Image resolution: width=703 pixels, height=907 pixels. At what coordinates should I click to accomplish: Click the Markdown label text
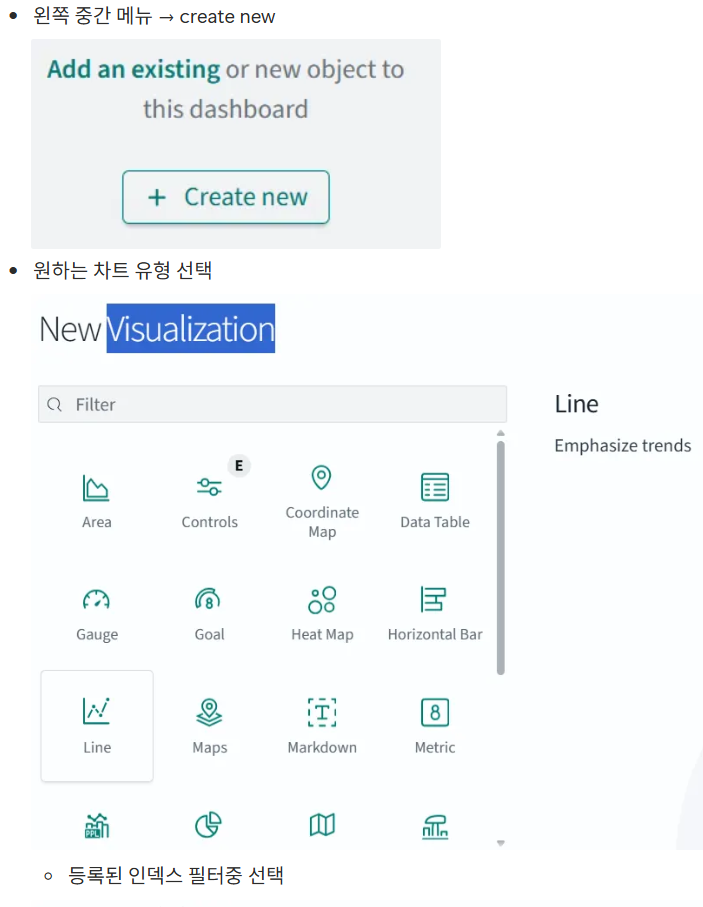click(x=322, y=747)
